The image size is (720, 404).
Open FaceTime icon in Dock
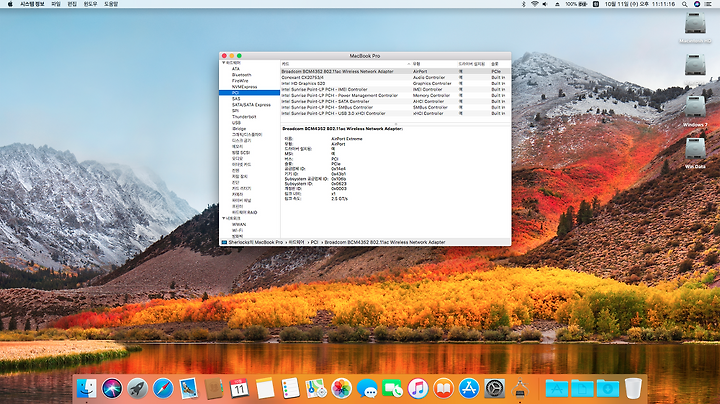click(x=392, y=388)
